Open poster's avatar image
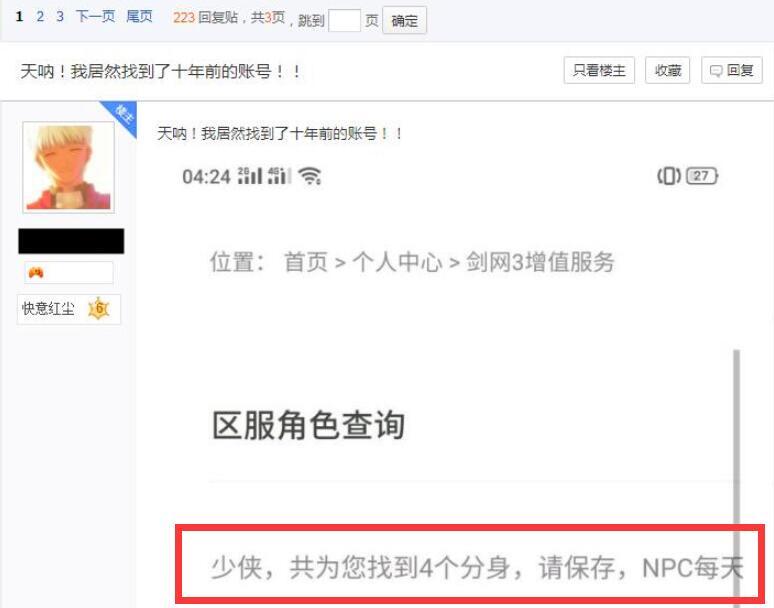The image size is (774, 608). pyautogui.click(x=69, y=167)
